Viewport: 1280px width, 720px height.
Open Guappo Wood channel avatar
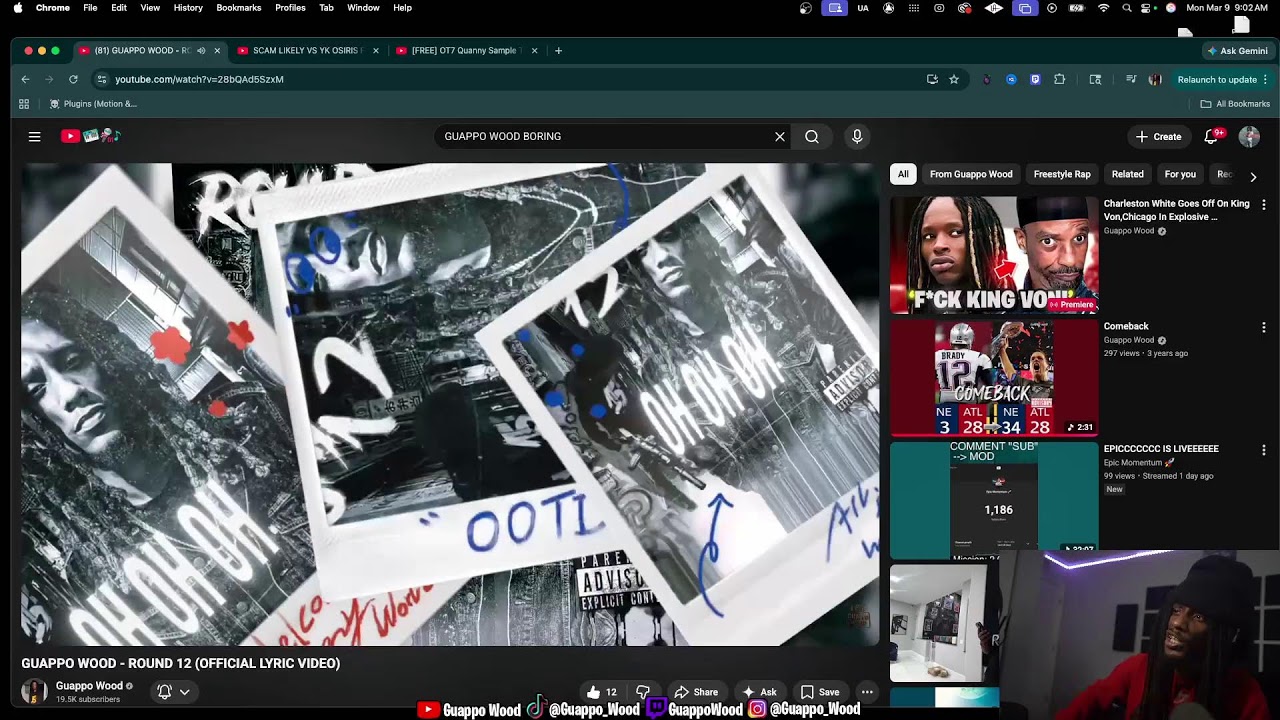tap(34, 691)
